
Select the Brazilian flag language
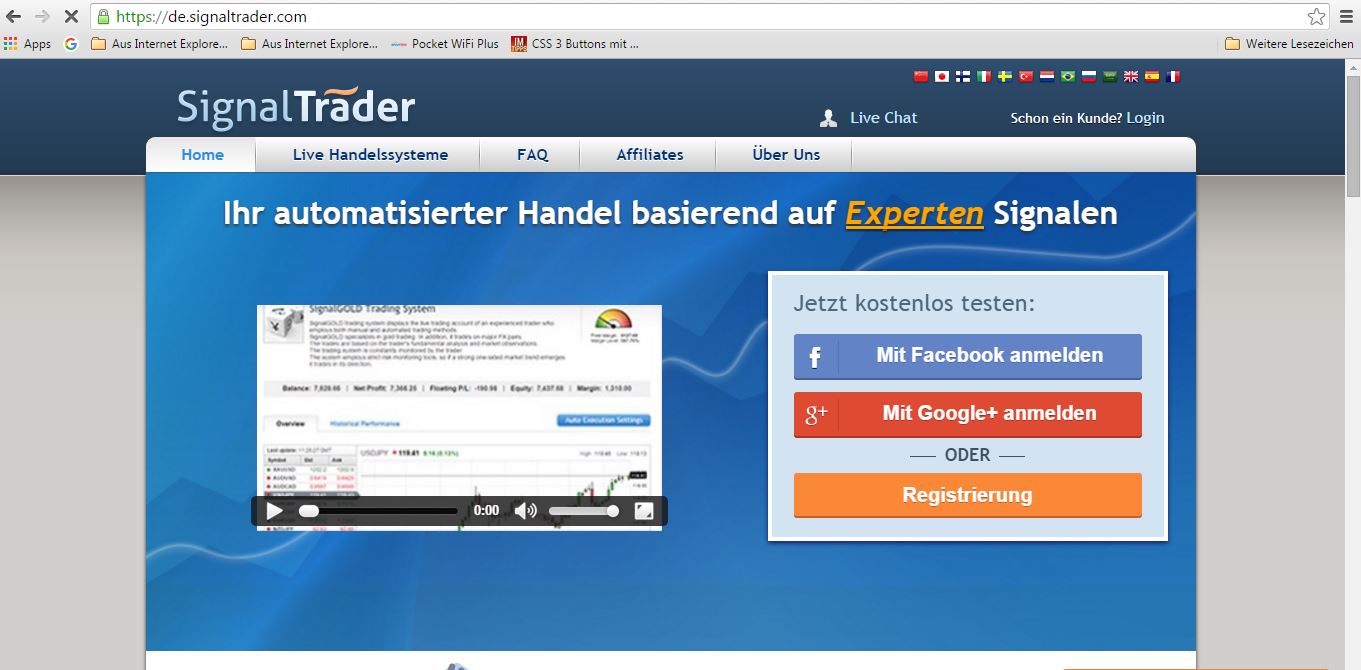tap(1068, 76)
